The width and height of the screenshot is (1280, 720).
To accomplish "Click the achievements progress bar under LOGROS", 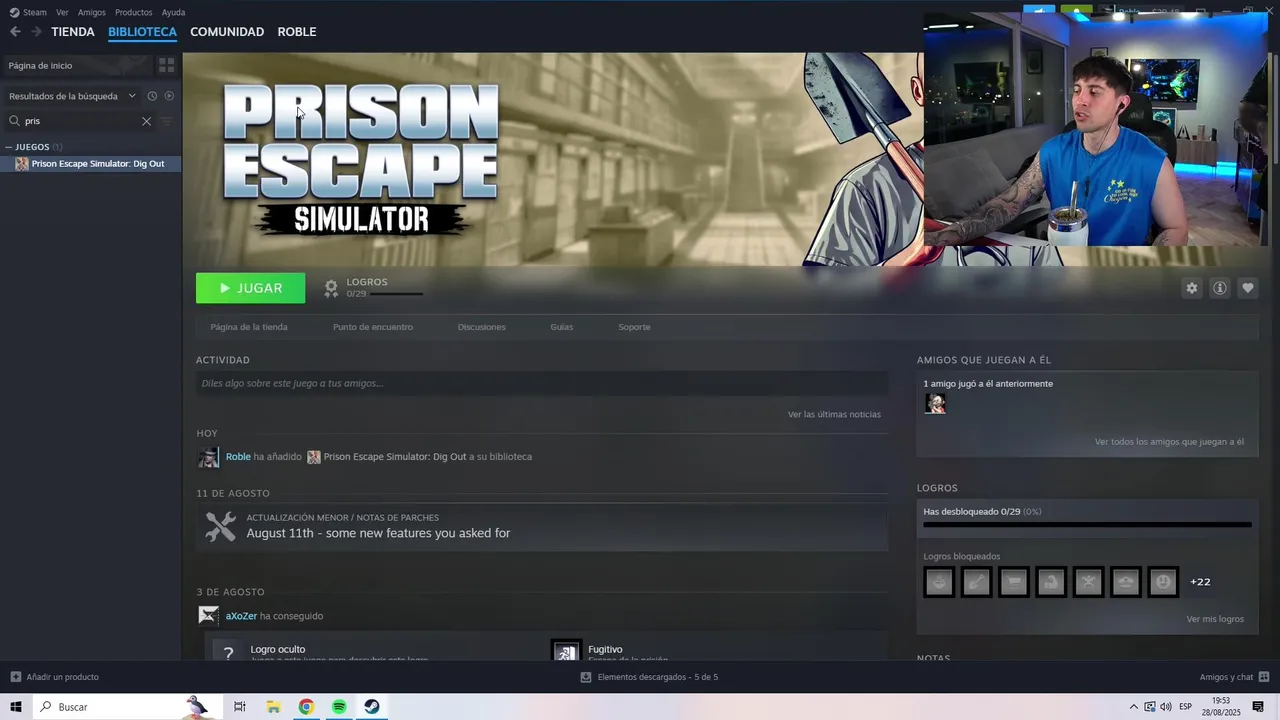I will point(396,294).
